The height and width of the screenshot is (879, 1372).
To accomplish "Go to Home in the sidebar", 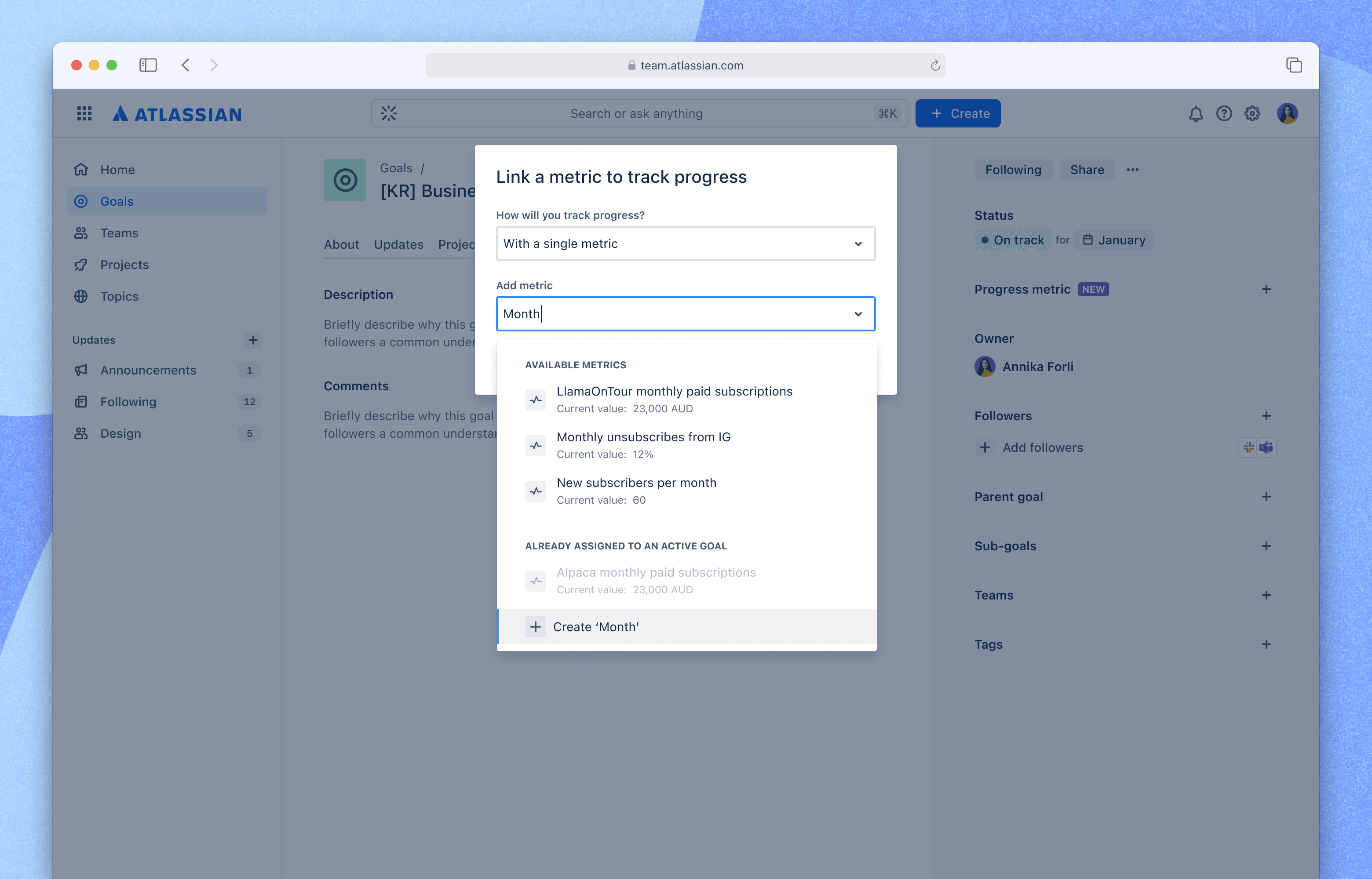I will (167, 170).
